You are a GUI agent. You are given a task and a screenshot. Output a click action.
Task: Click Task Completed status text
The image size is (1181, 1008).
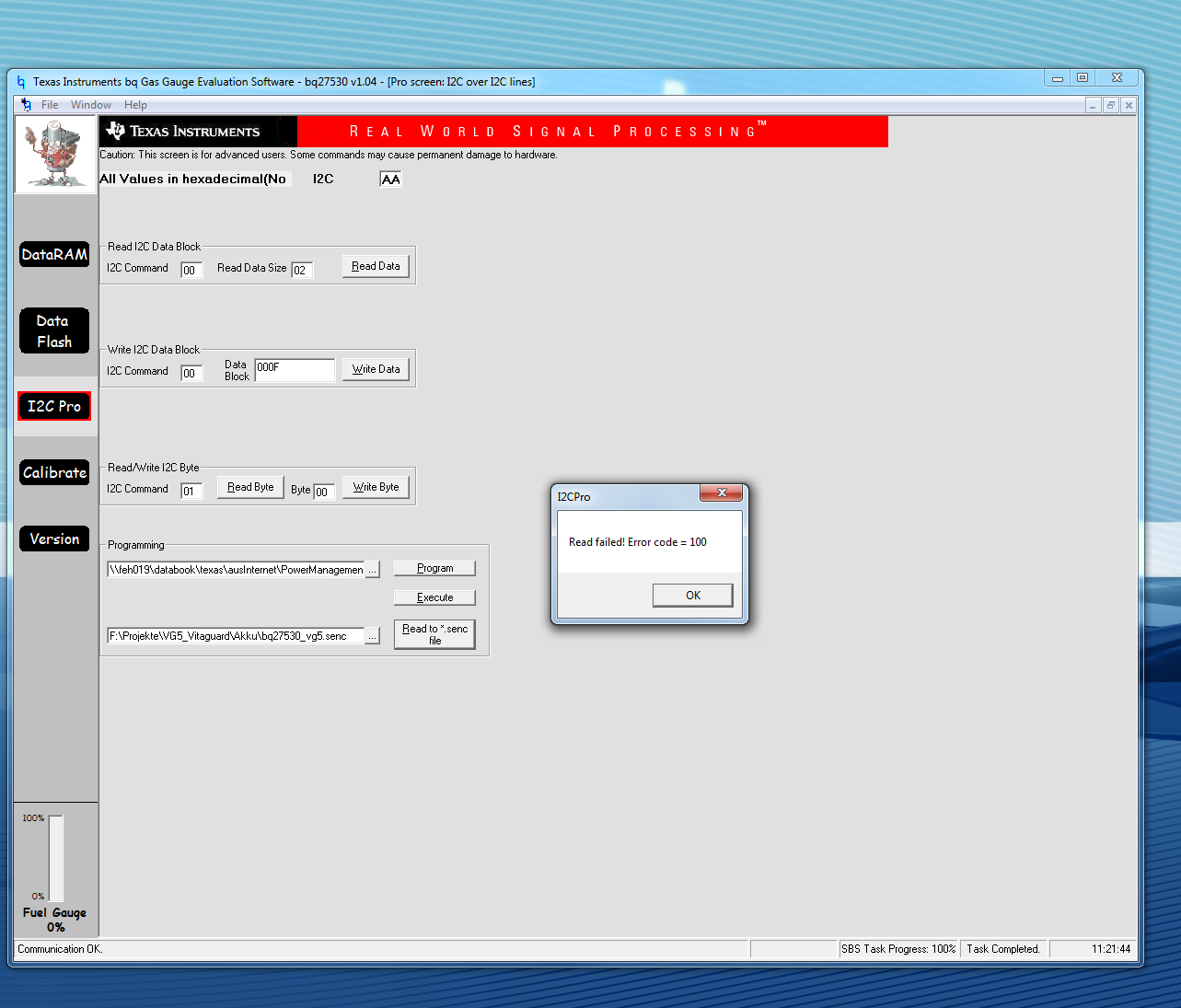(1003, 949)
